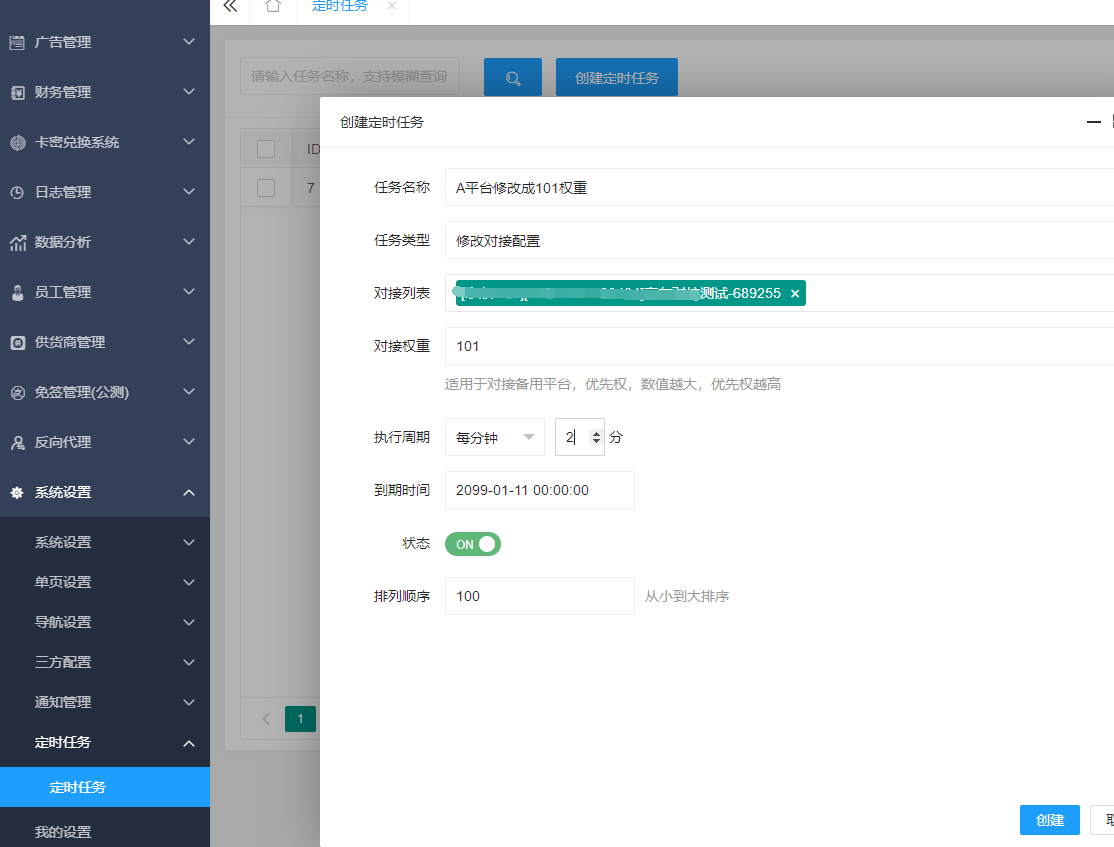Expand the 广告管理 menu chevron
The height and width of the screenshot is (847, 1114).
point(189,42)
